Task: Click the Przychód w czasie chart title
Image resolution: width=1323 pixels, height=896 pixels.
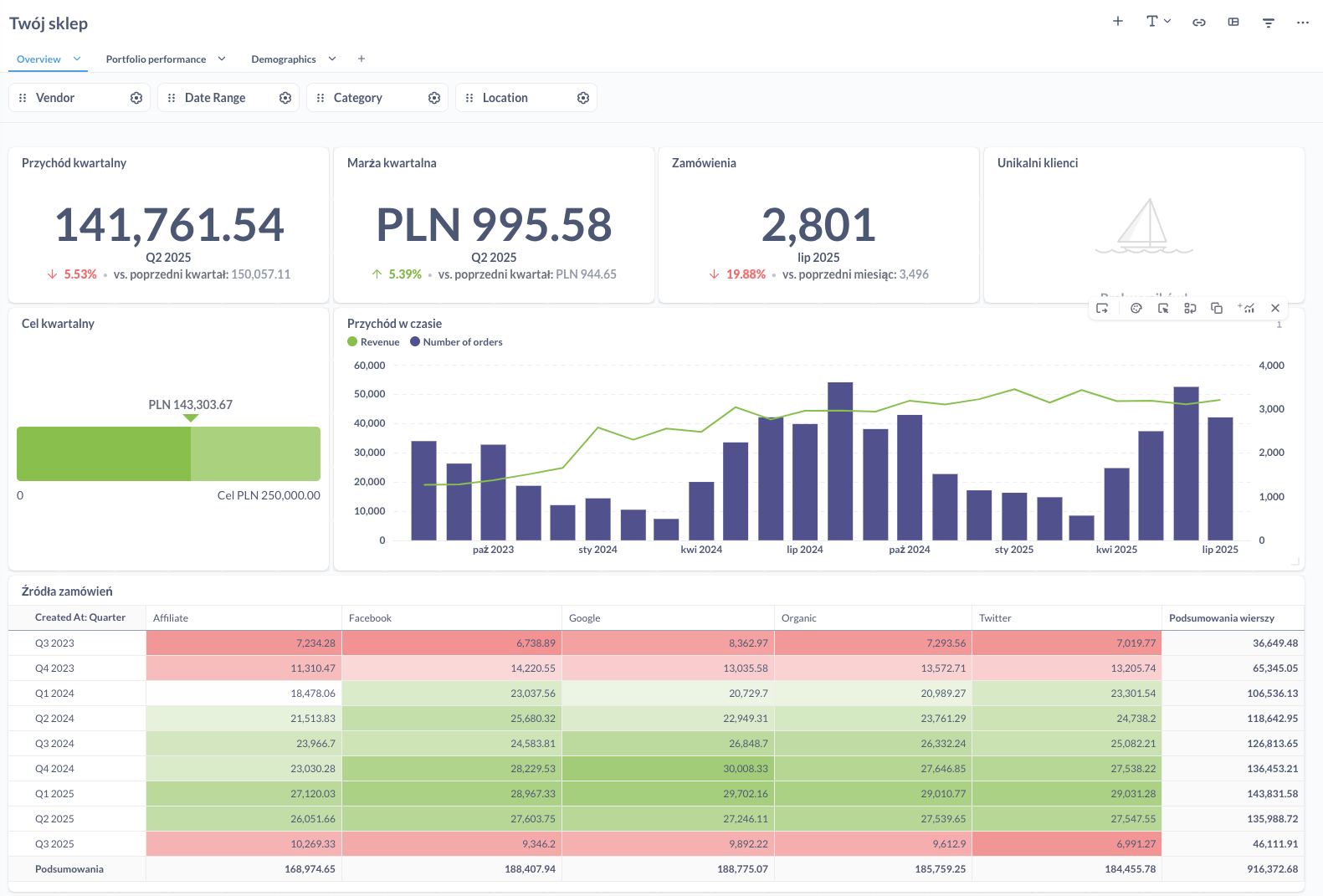Action: [394, 324]
